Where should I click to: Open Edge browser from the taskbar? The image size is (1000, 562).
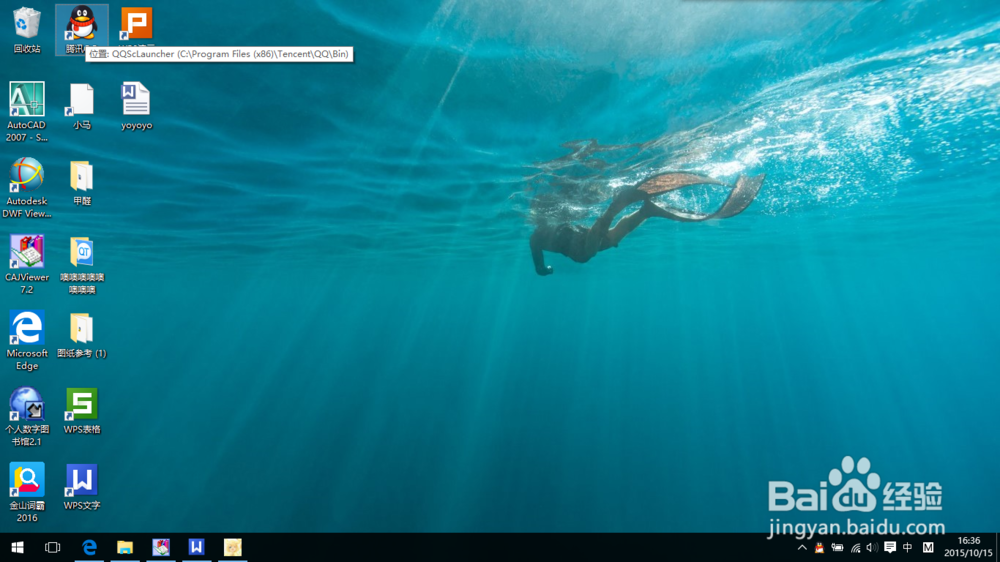coord(89,547)
